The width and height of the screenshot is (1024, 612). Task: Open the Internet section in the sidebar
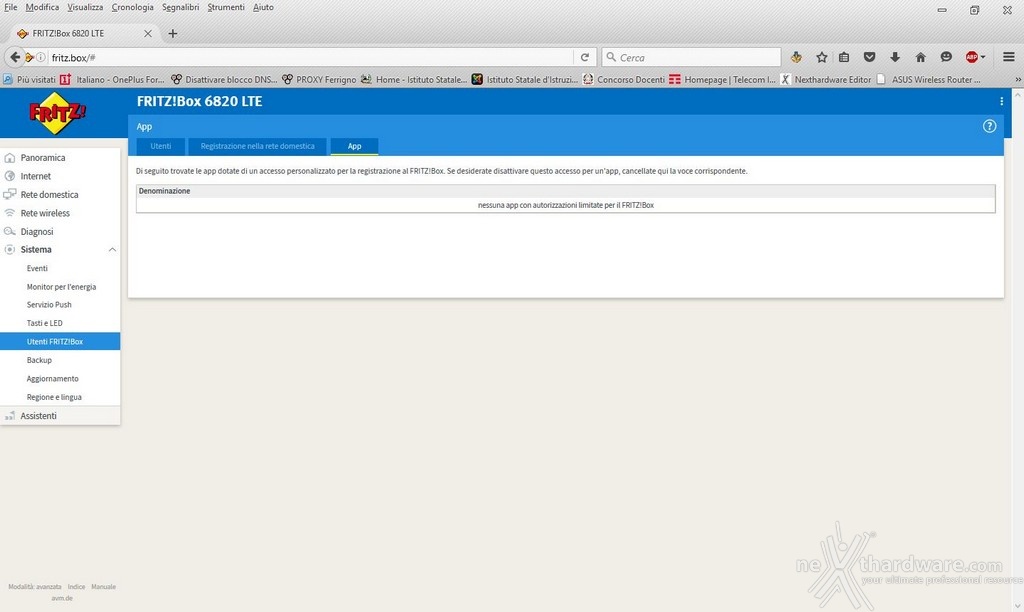[35, 176]
